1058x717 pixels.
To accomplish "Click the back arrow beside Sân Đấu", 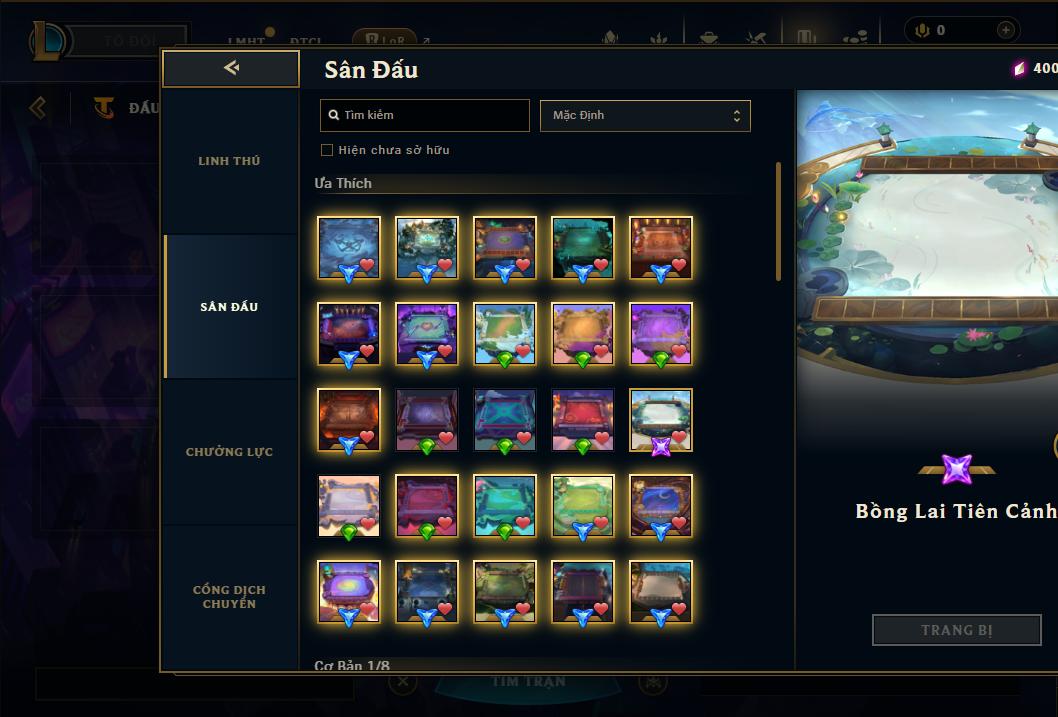I will [231, 67].
